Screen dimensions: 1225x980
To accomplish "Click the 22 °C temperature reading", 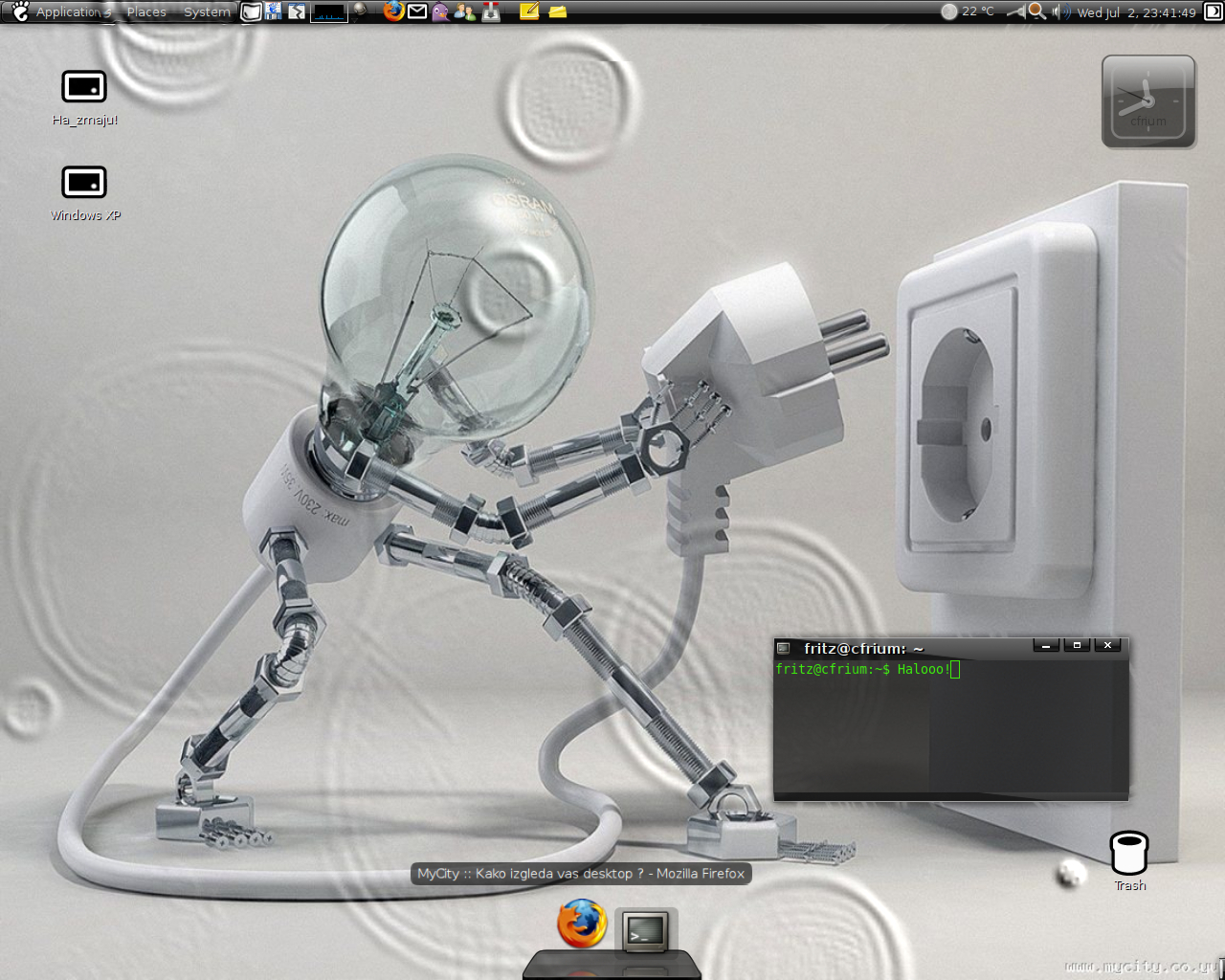I will [978, 11].
